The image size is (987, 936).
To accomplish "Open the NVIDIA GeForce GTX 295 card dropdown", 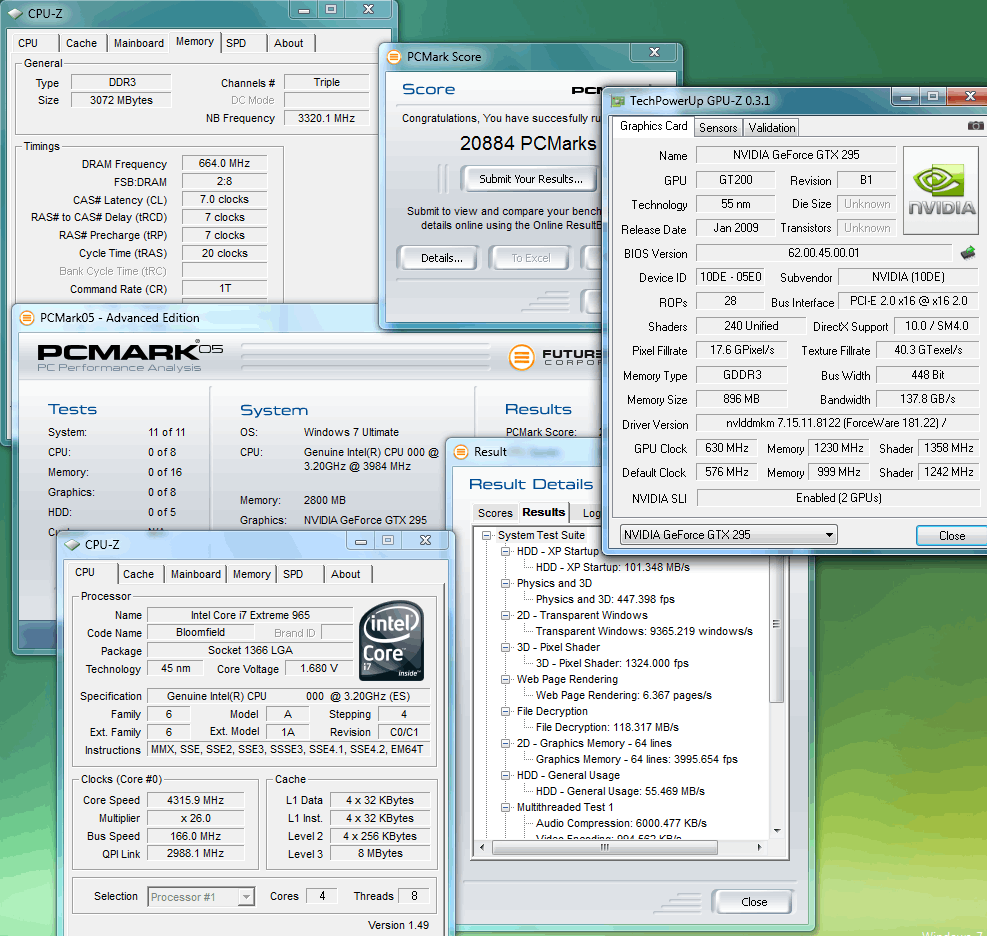I will point(728,535).
